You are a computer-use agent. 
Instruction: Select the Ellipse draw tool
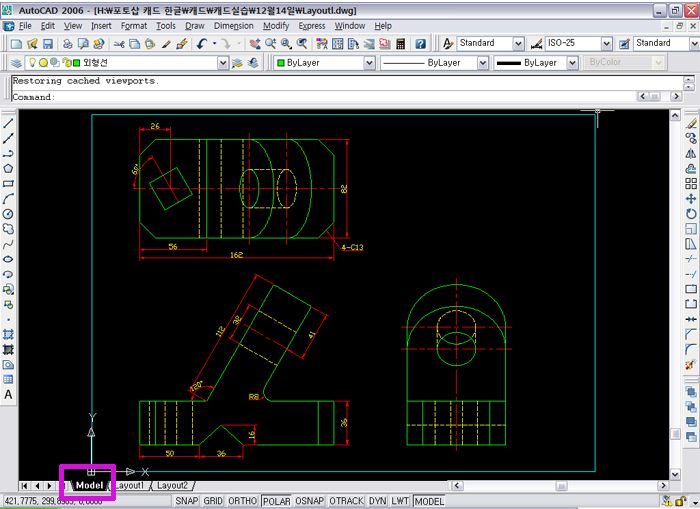tap(8, 259)
